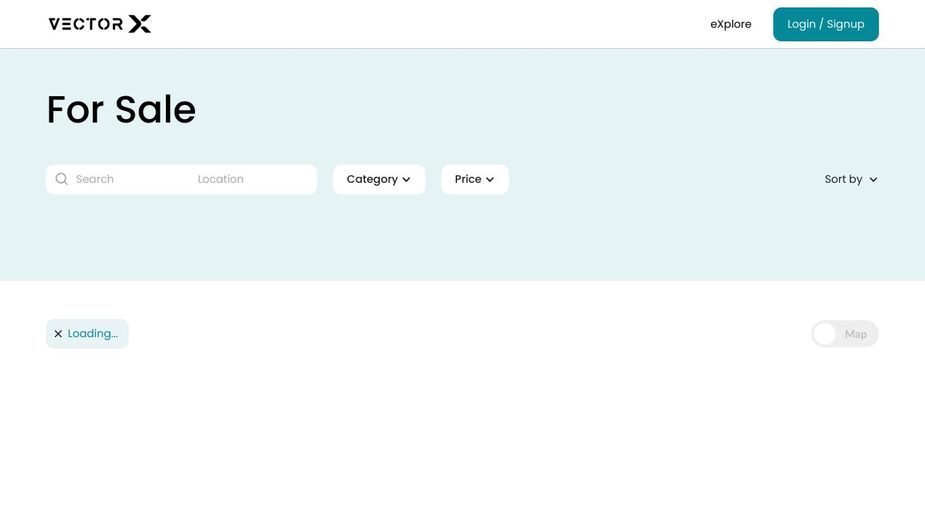Click the search magnifier icon
Viewport: 925px width, 520px height.
61,179
